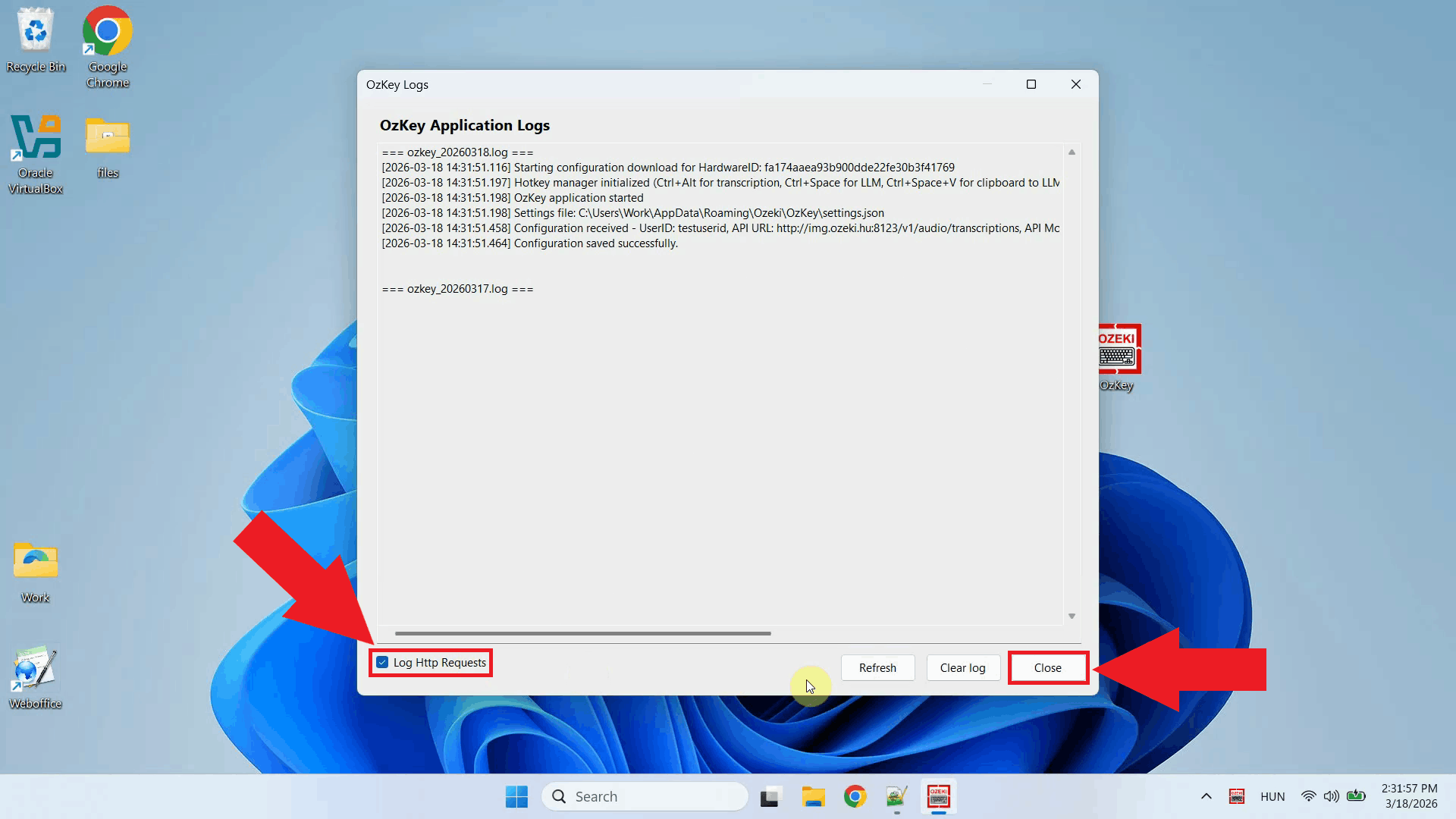
Task: Open the files folder on the desktop
Action: 107,138
